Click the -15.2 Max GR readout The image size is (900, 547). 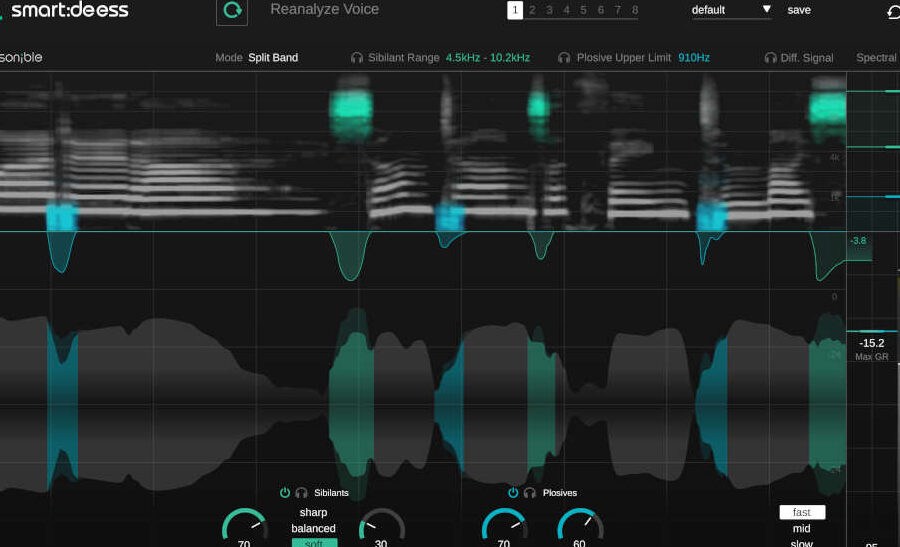tap(871, 343)
